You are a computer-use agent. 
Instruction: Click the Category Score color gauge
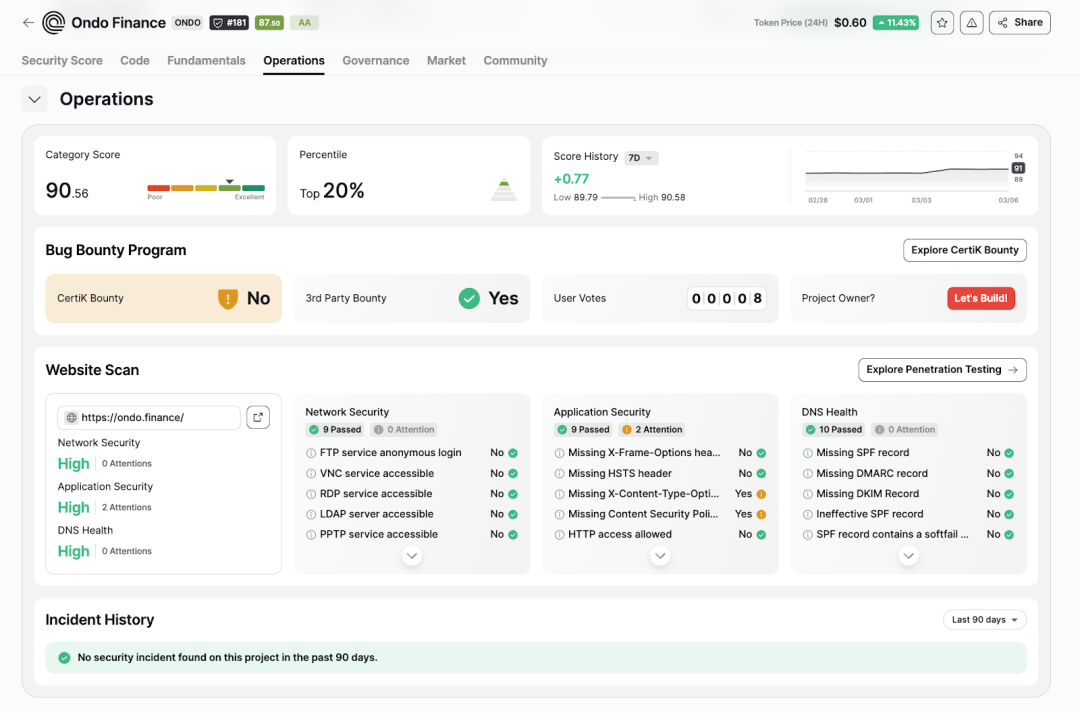(x=206, y=187)
